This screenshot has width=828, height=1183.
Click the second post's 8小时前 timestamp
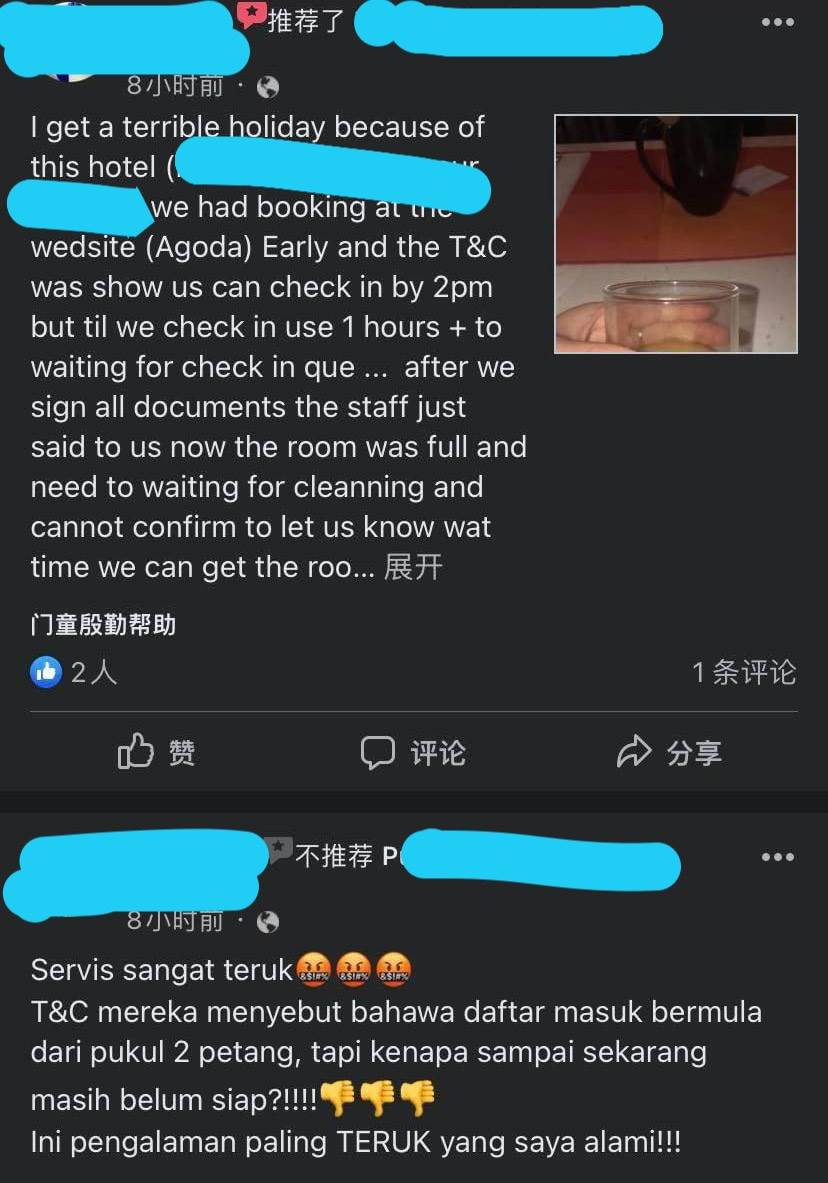175,921
